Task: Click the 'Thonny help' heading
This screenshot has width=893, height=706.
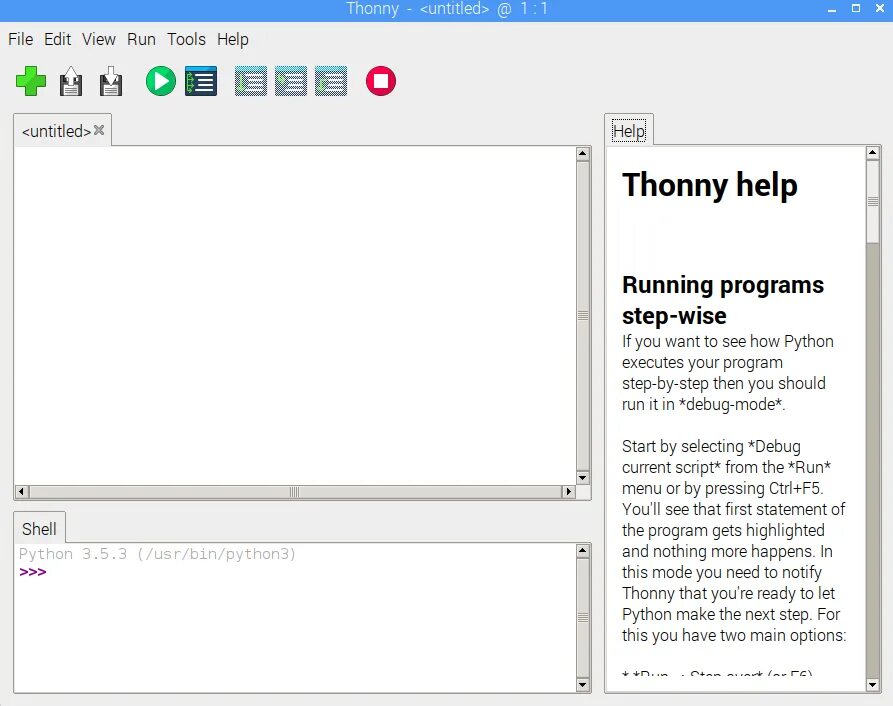Action: (x=710, y=186)
